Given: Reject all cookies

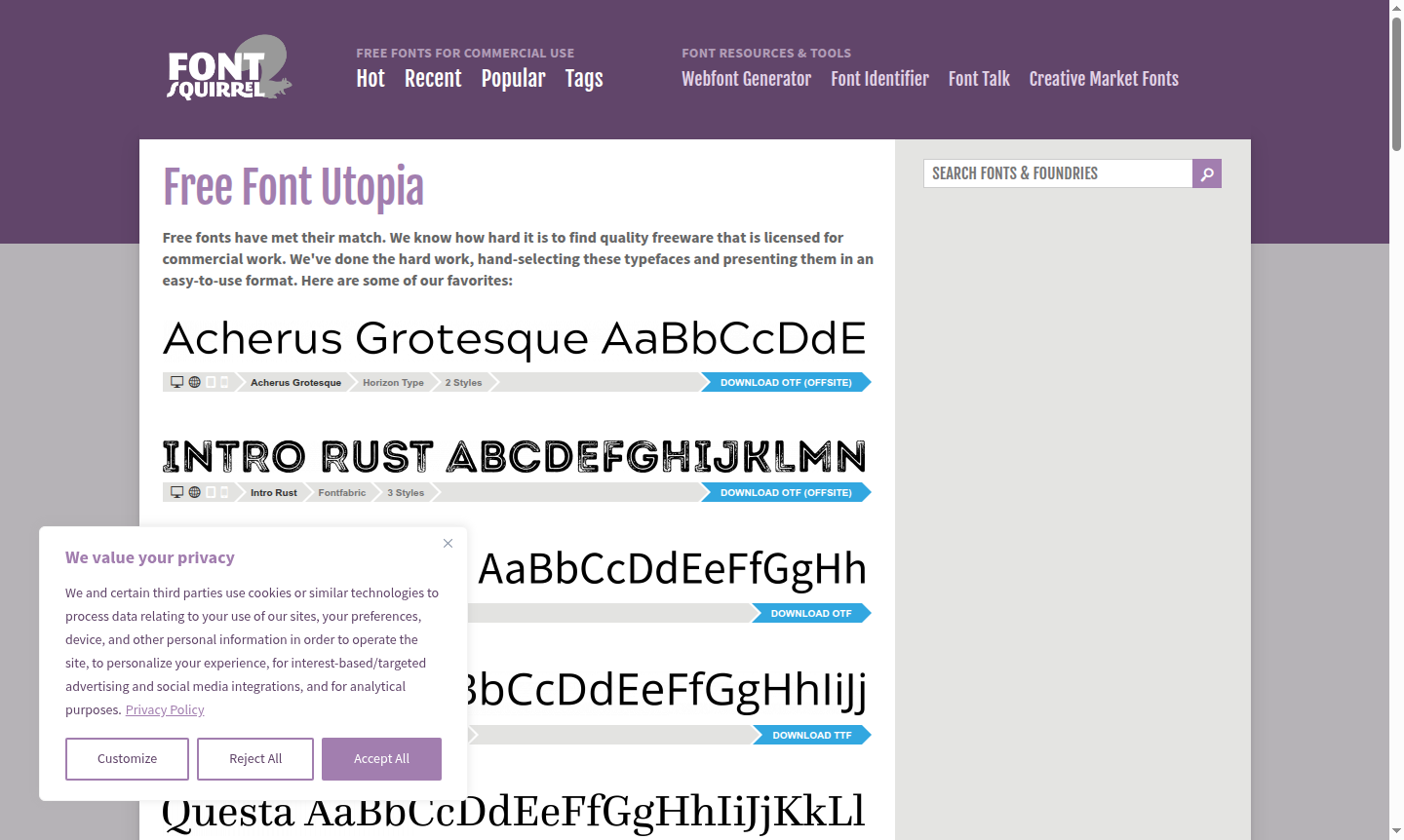Looking at the screenshot, I should point(254,758).
